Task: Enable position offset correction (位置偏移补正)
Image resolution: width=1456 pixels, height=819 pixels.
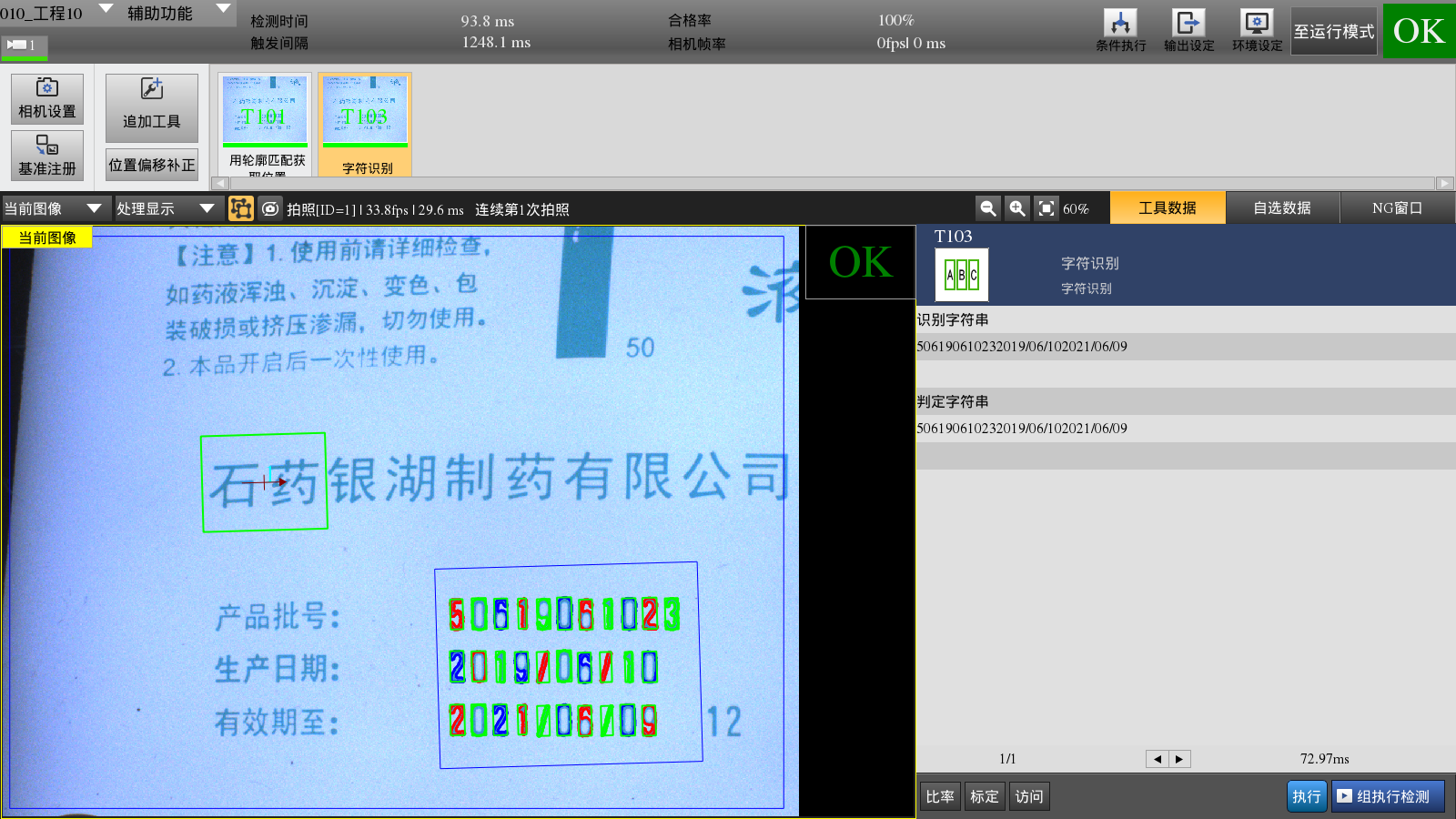Action: click(x=151, y=166)
